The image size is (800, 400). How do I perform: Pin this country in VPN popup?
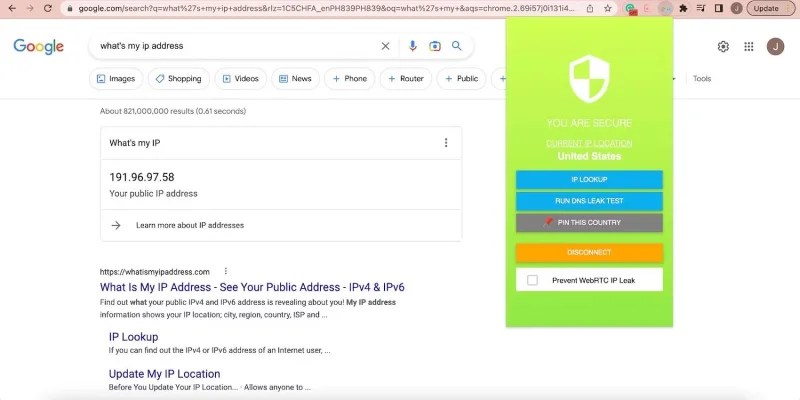(x=589, y=222)
